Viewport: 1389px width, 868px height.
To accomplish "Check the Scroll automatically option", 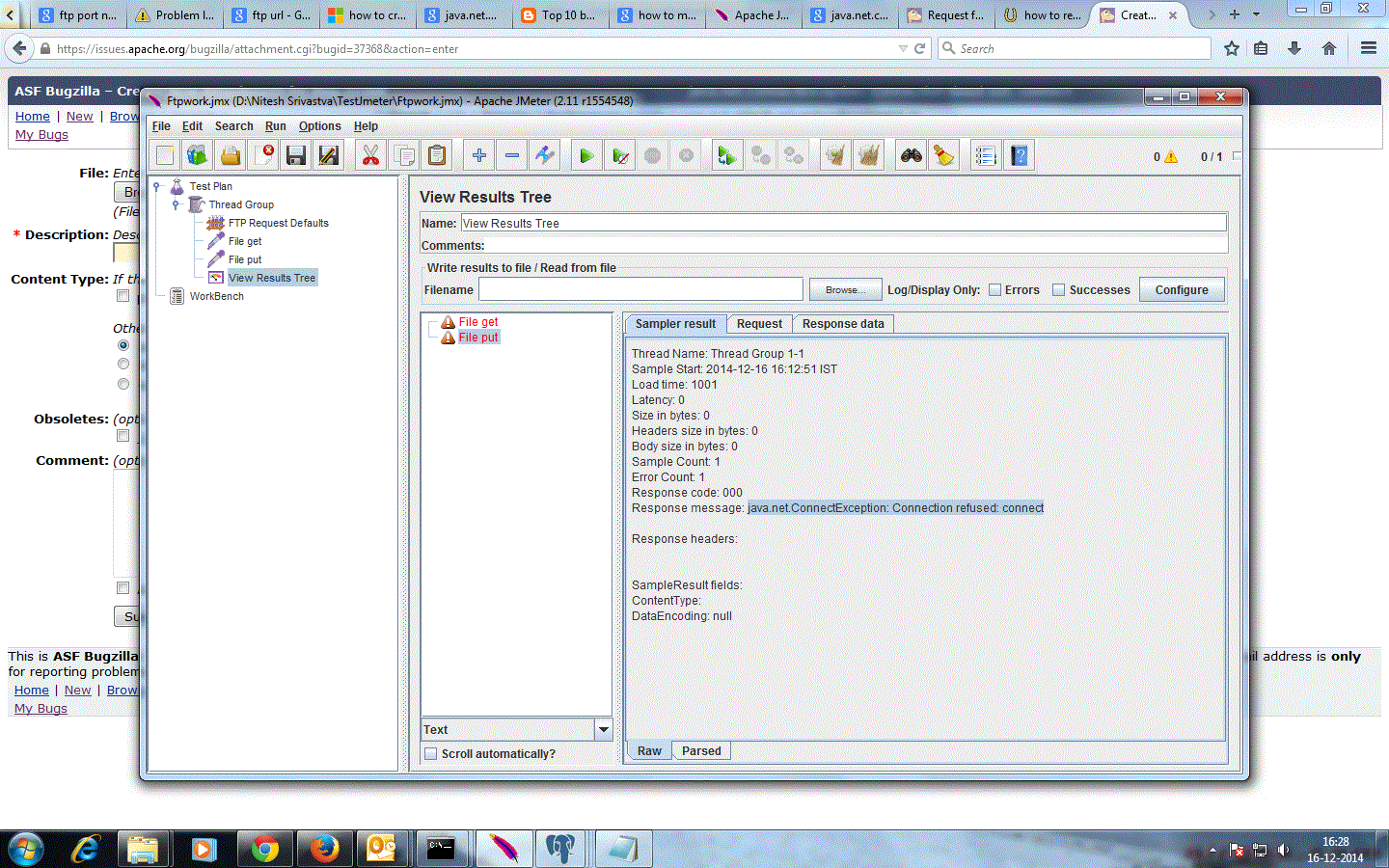I will [430, 753].
